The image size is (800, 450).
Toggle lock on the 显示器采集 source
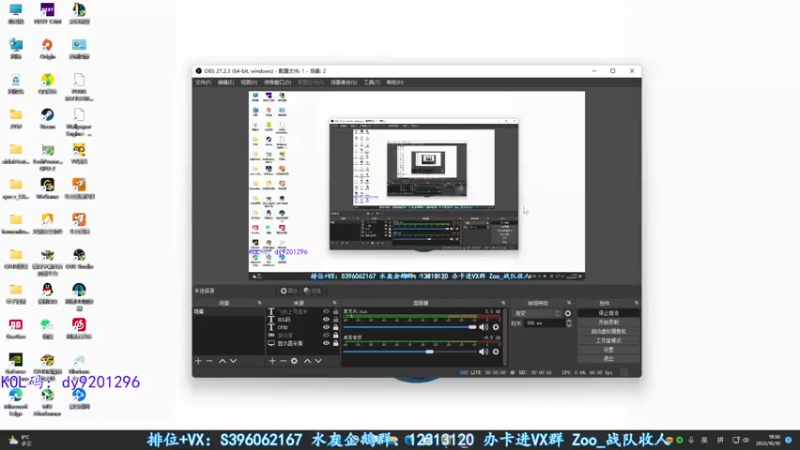click(335, 343)
